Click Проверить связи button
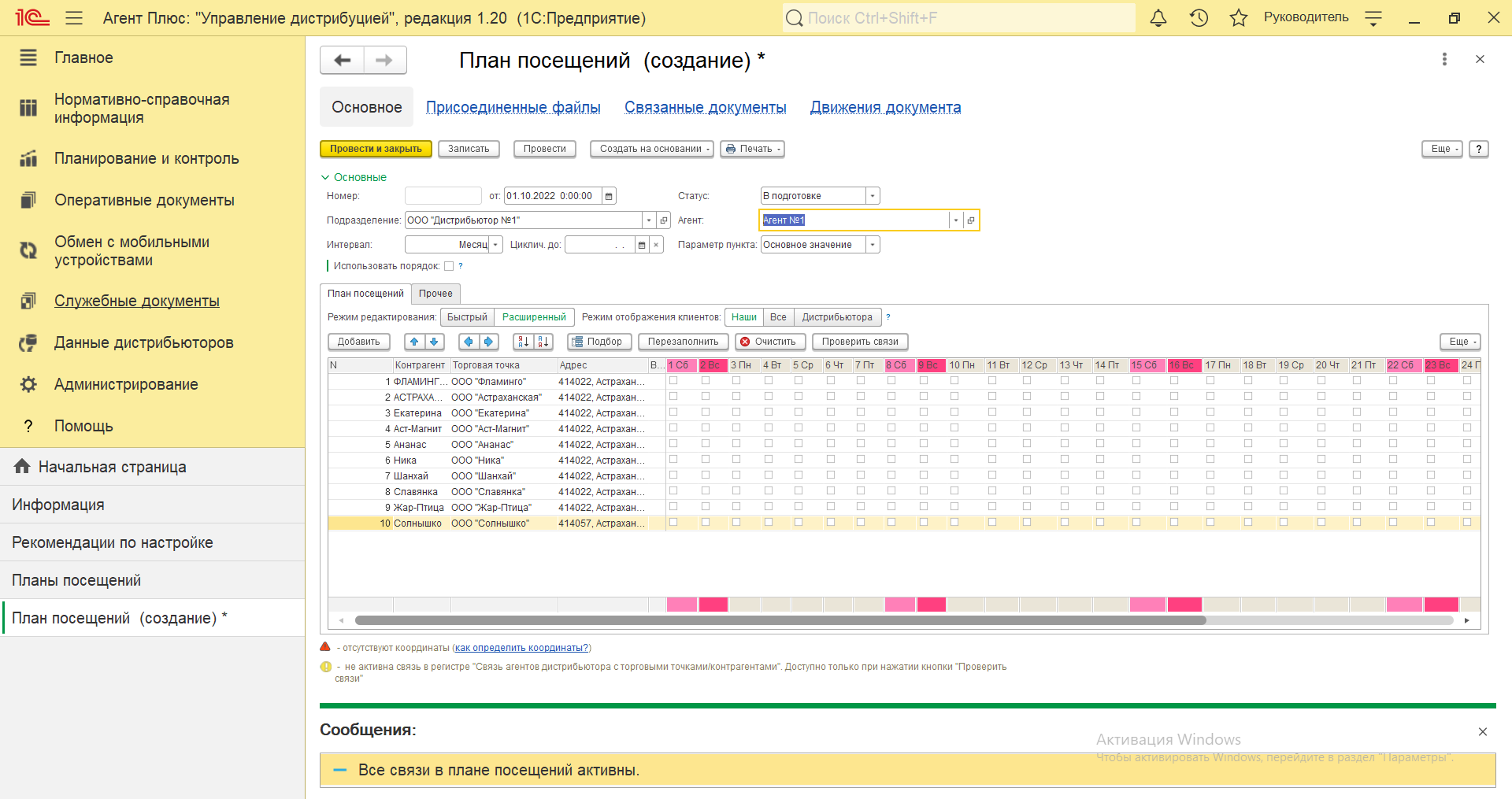 (x=860, y=342)
